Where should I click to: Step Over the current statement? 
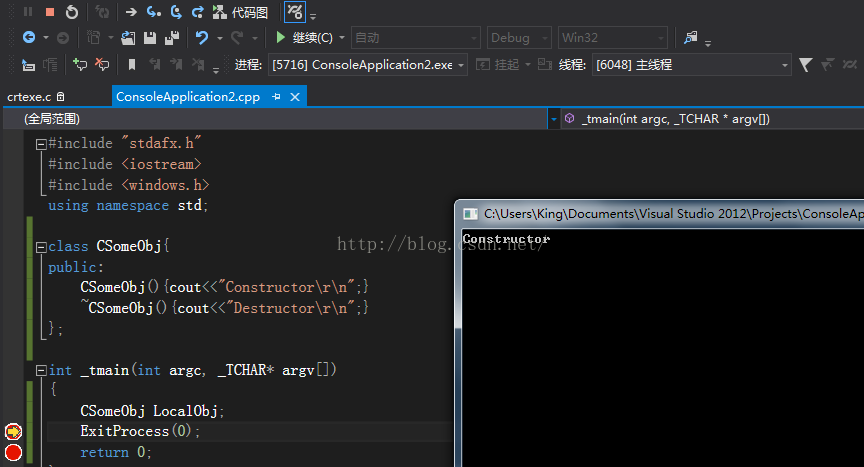[176, 12]
